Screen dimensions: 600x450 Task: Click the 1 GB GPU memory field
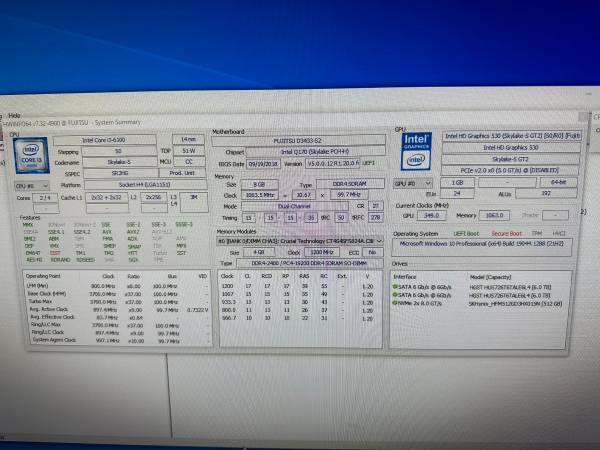(x=457, y=183)
